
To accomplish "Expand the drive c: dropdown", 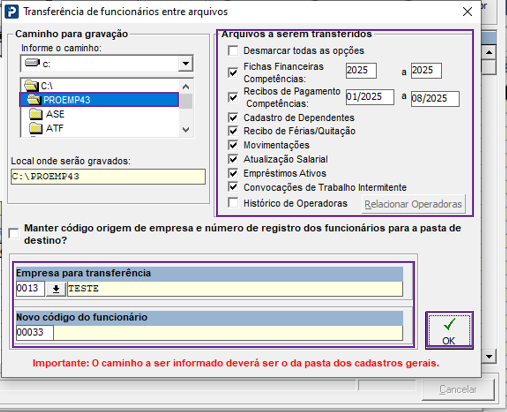I will click(185, 63).
